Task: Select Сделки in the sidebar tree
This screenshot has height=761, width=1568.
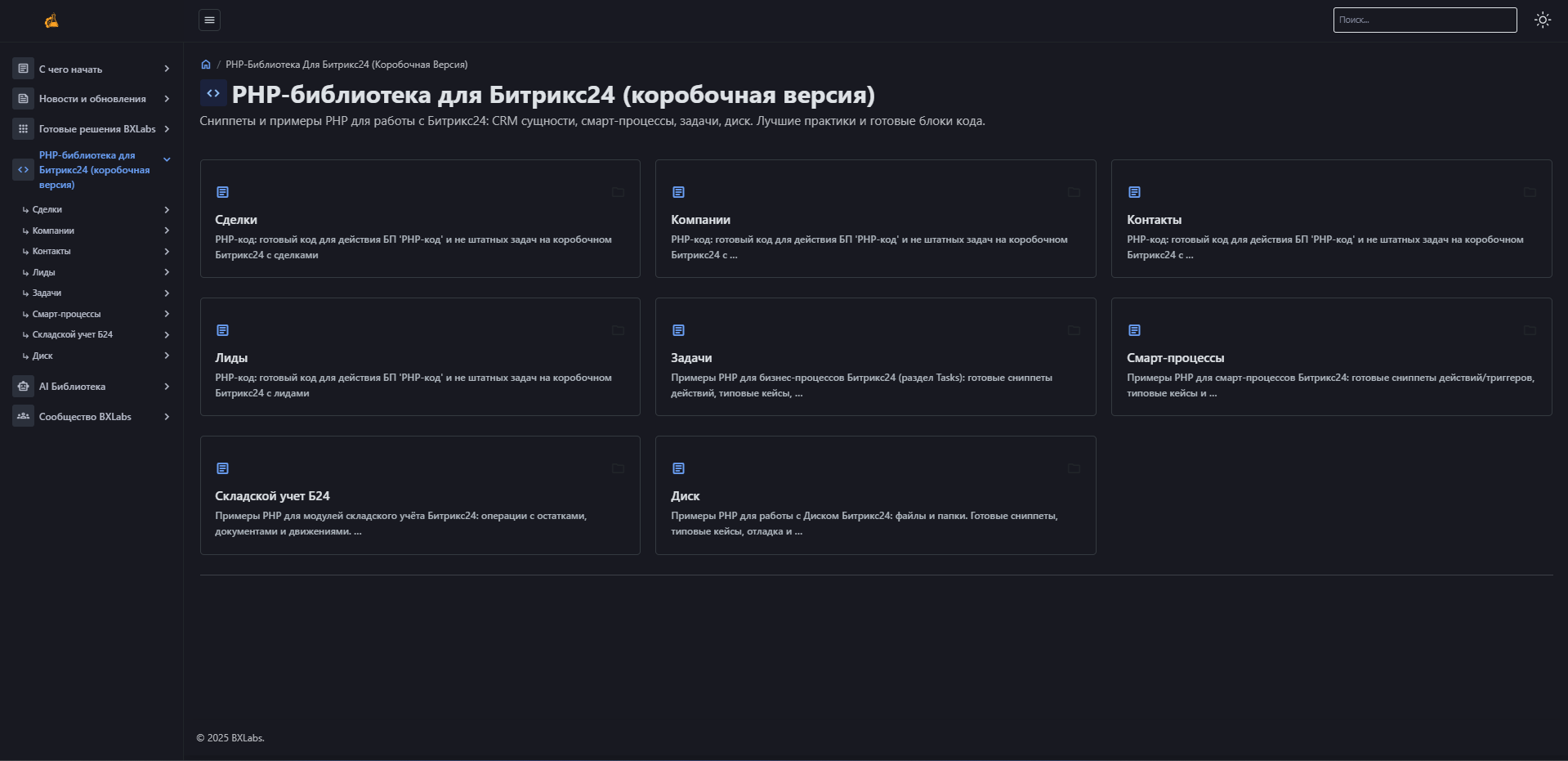Action: click(47, 210)
